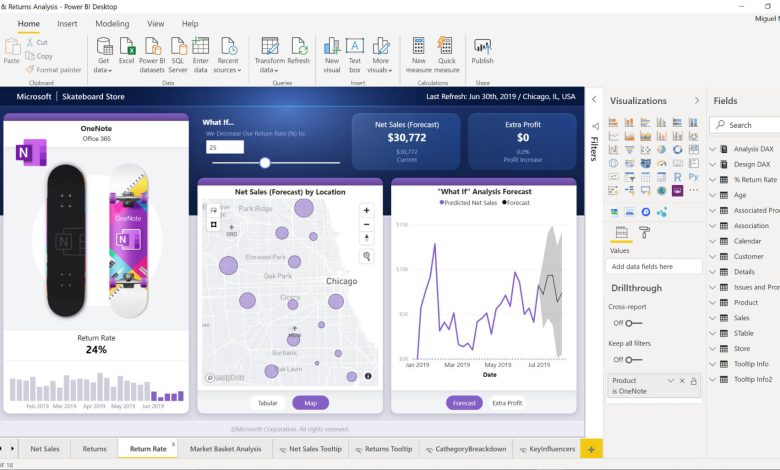Open More visuals menu
This screenshot has width=780, height=470.
[x=380, y=55]
